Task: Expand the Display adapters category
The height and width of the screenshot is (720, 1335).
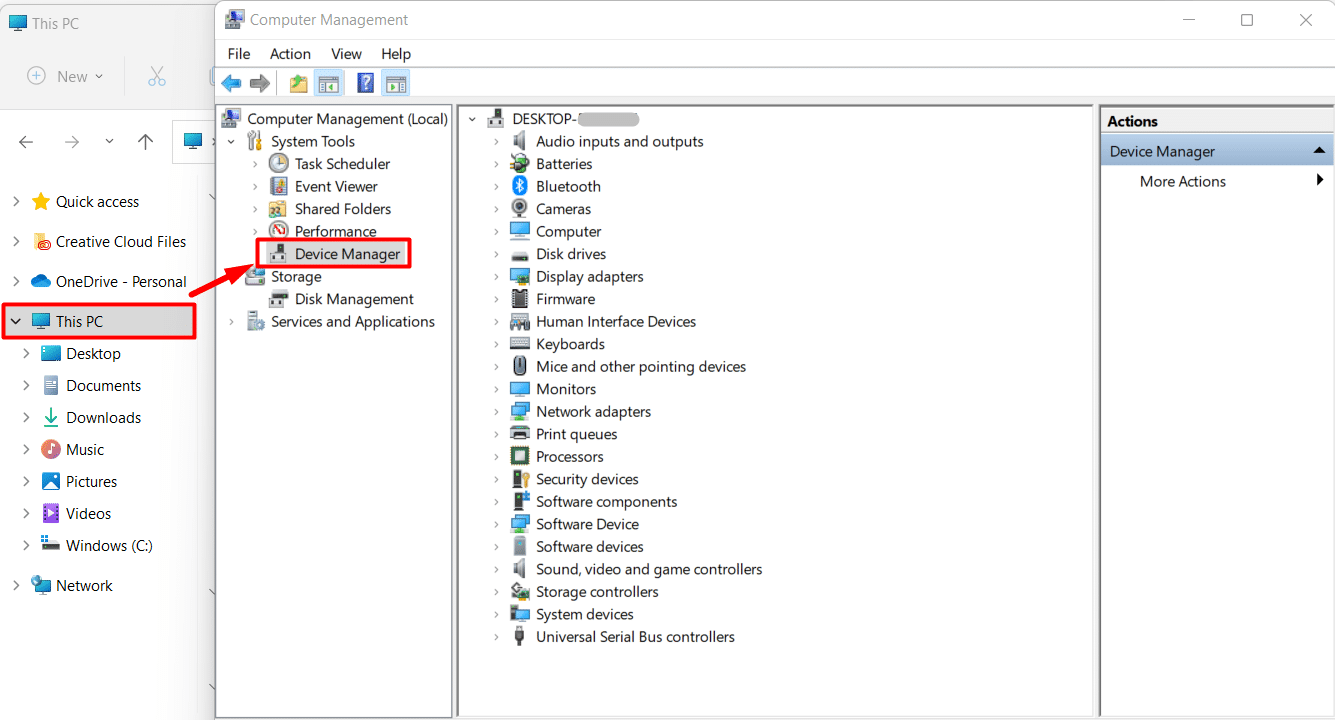Action: pyautogui.click(x=496, y=277)
